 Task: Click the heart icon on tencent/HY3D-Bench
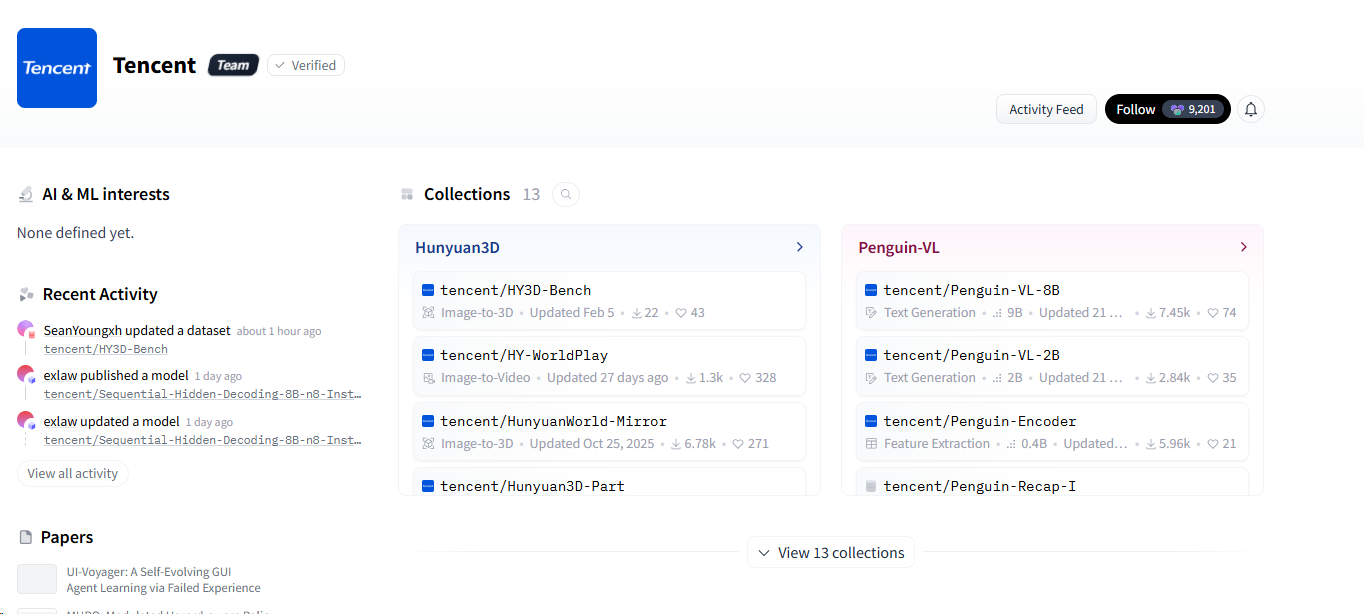[x=681, y=313]
